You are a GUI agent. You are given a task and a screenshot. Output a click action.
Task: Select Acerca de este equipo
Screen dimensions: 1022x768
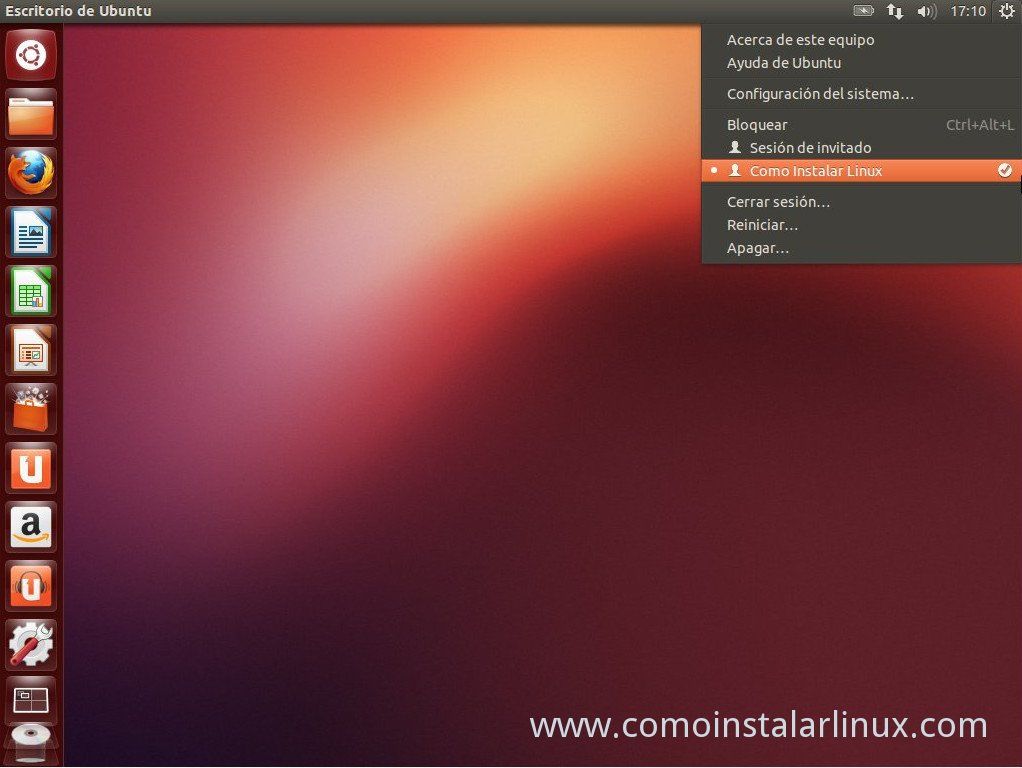click(x=862, y=40)
